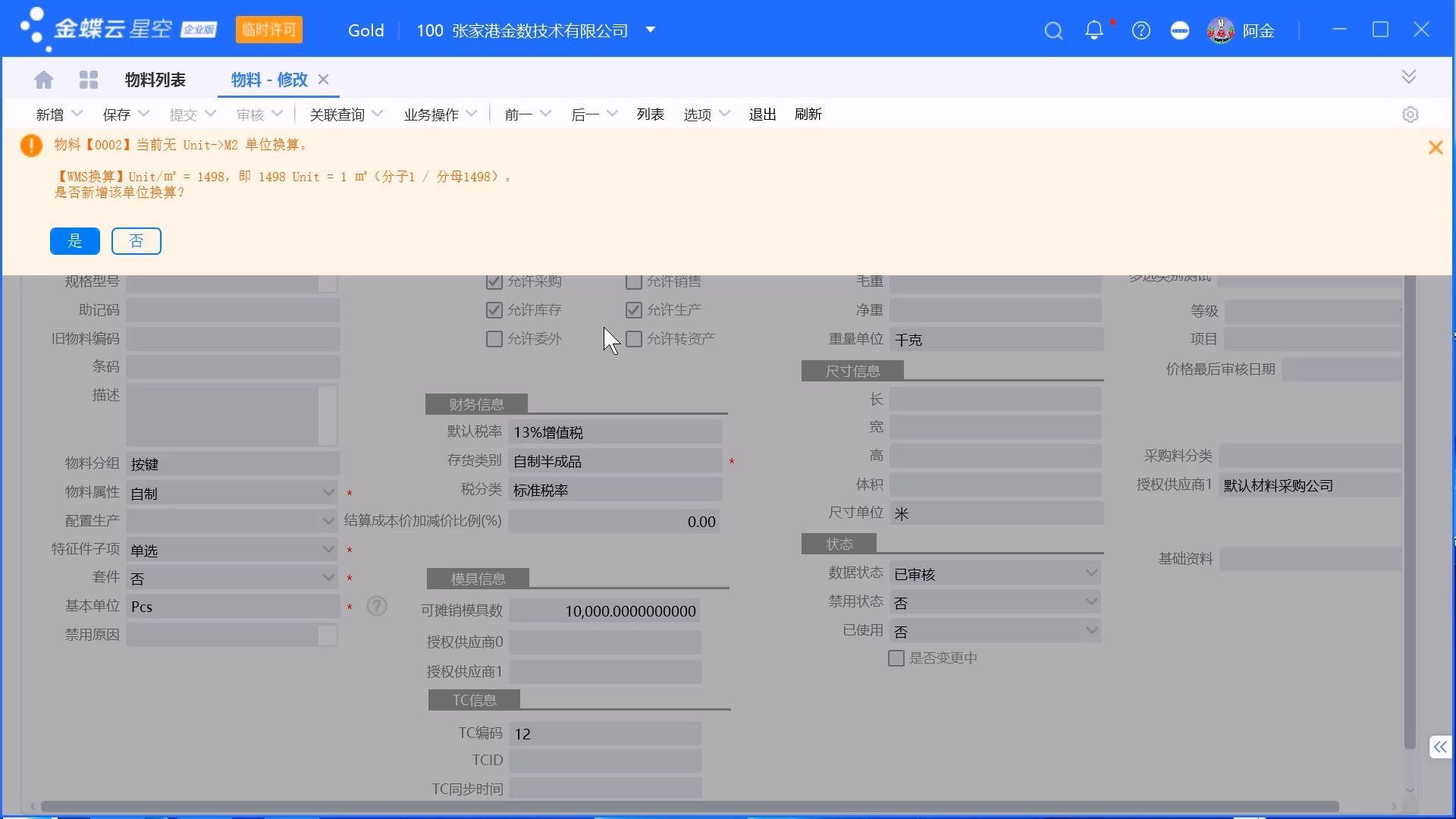Viewport: 1456px width, 819px height.
Task: Open 阿金 user avatar
Action: 1221,30
